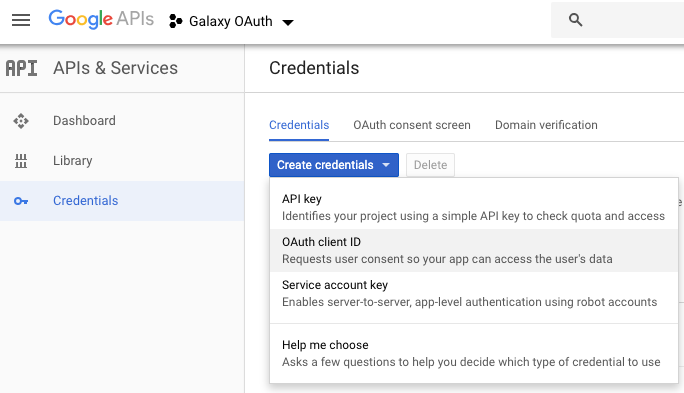Click the Library icon in sidebar

coord(21,161)
